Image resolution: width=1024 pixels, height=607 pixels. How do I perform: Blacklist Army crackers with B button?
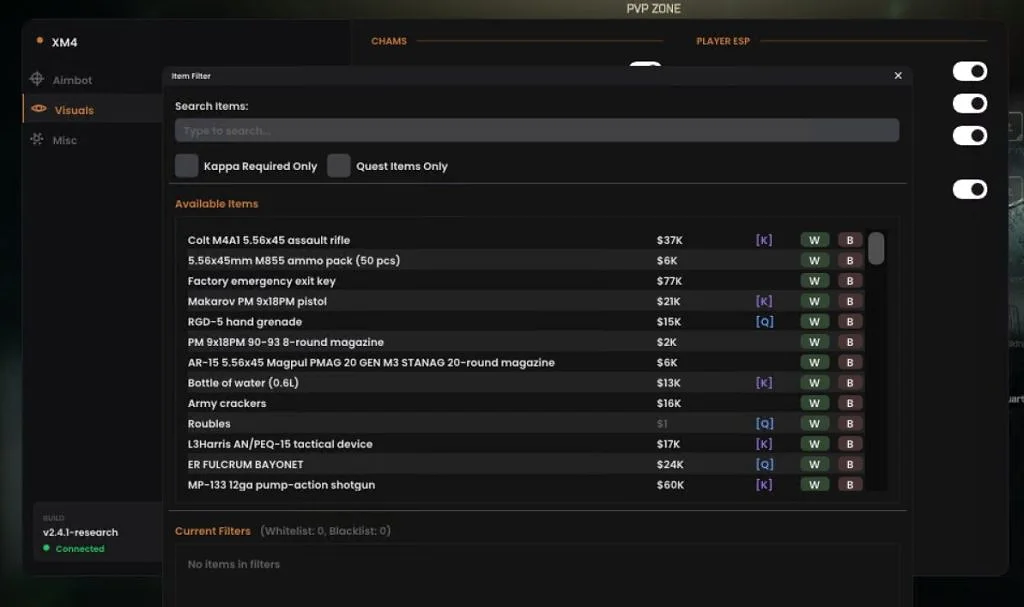850,403
